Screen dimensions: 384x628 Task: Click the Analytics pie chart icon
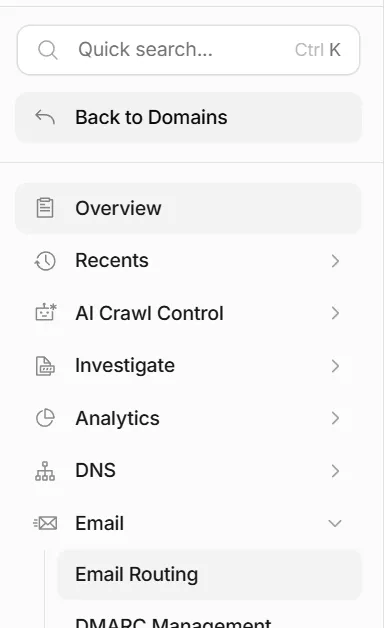coord(45,418)
